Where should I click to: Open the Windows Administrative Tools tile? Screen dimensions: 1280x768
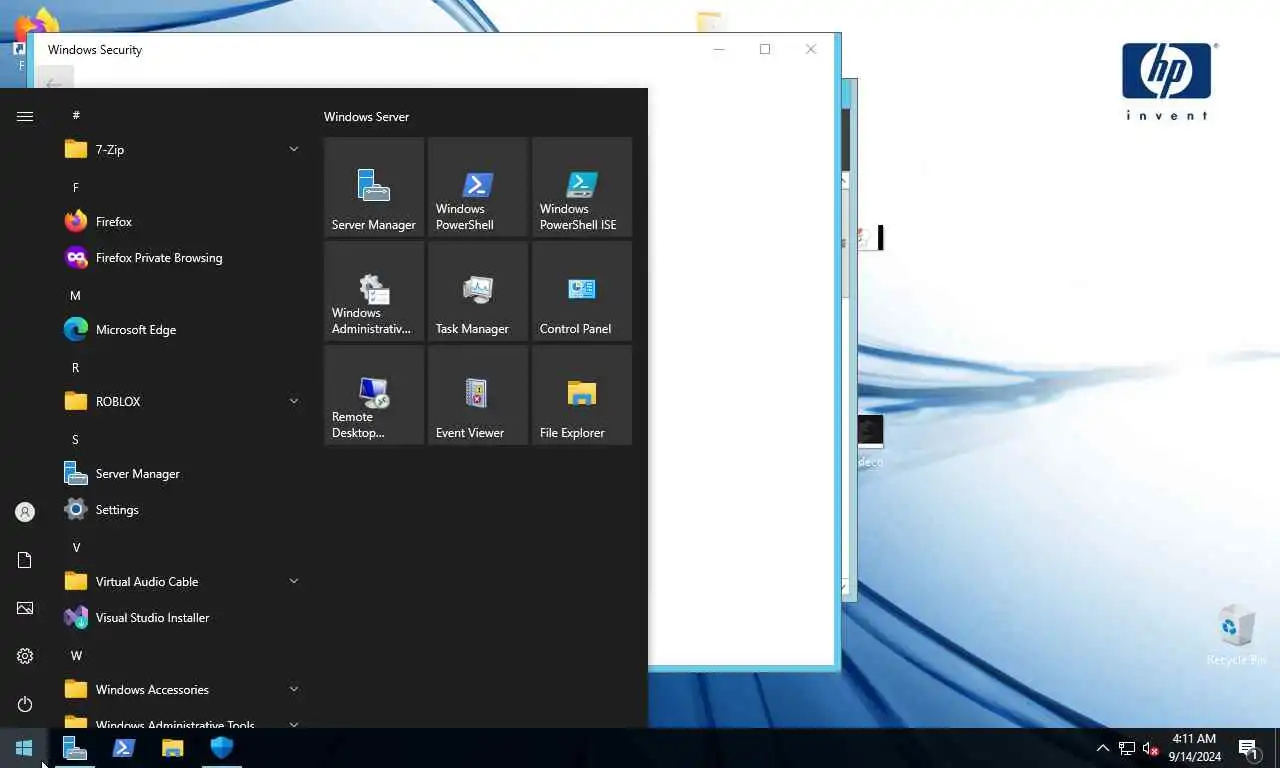[374, 291]
